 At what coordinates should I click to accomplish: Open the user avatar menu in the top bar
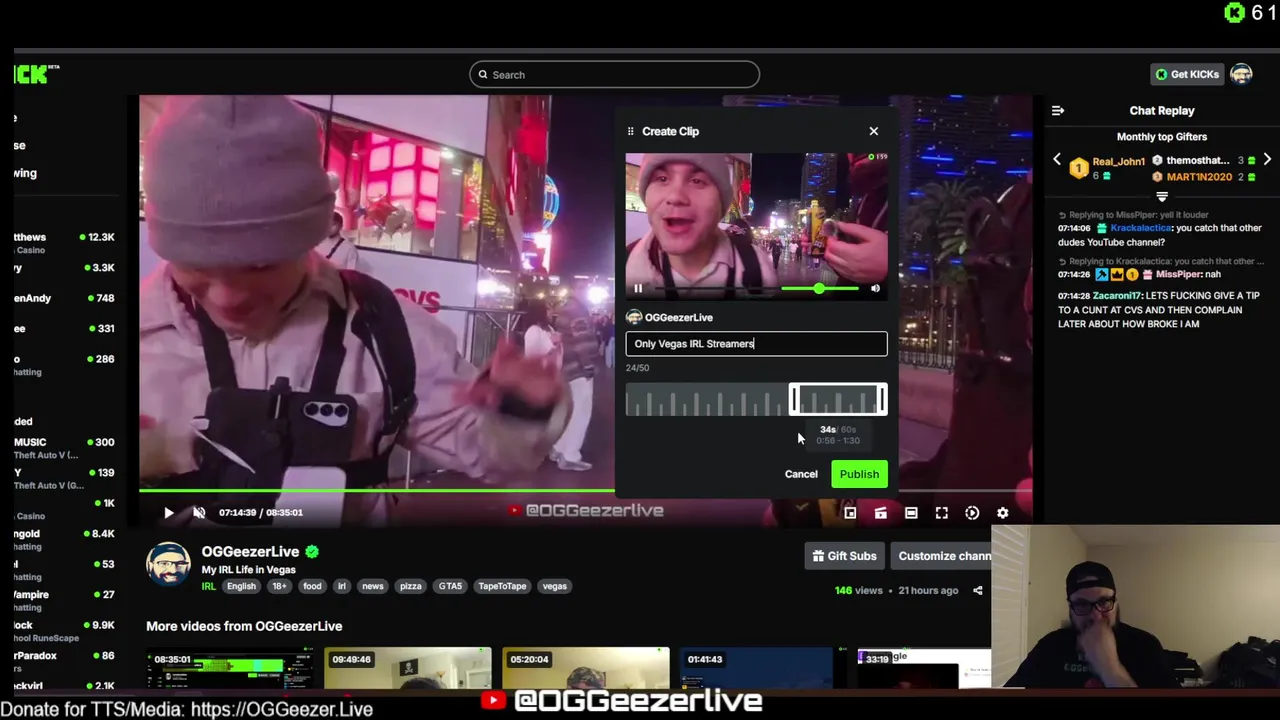[x=1241, y=74]
